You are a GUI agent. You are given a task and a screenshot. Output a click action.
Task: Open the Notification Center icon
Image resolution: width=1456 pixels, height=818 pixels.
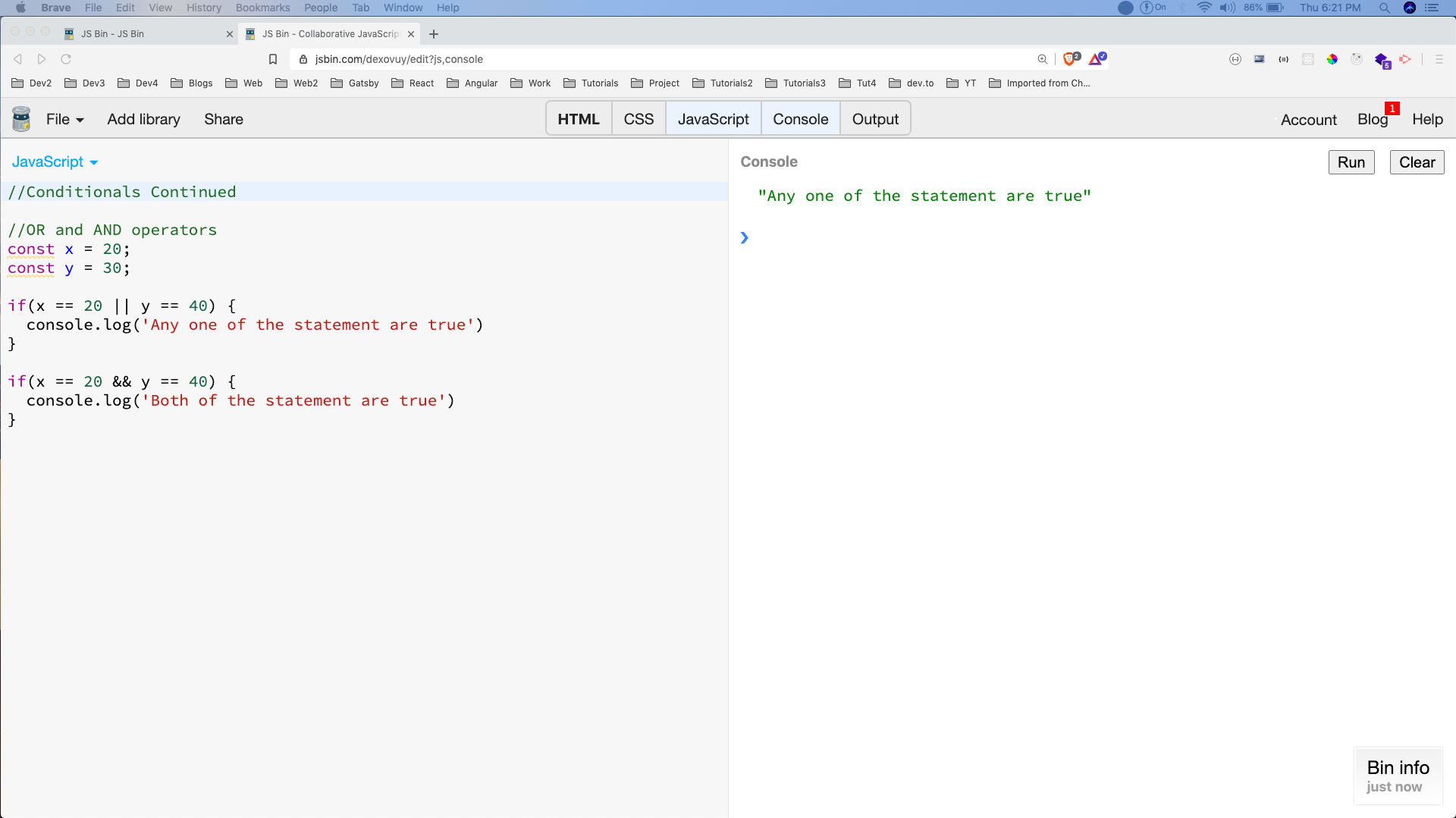point(1432,8)
